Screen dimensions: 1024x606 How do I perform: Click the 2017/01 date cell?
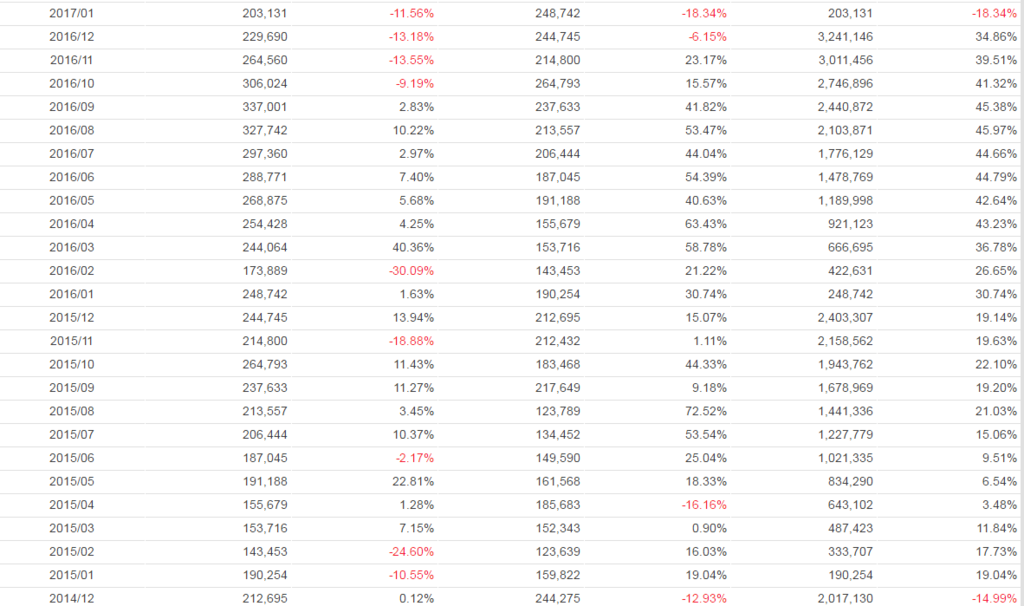(x=70, y=13)
